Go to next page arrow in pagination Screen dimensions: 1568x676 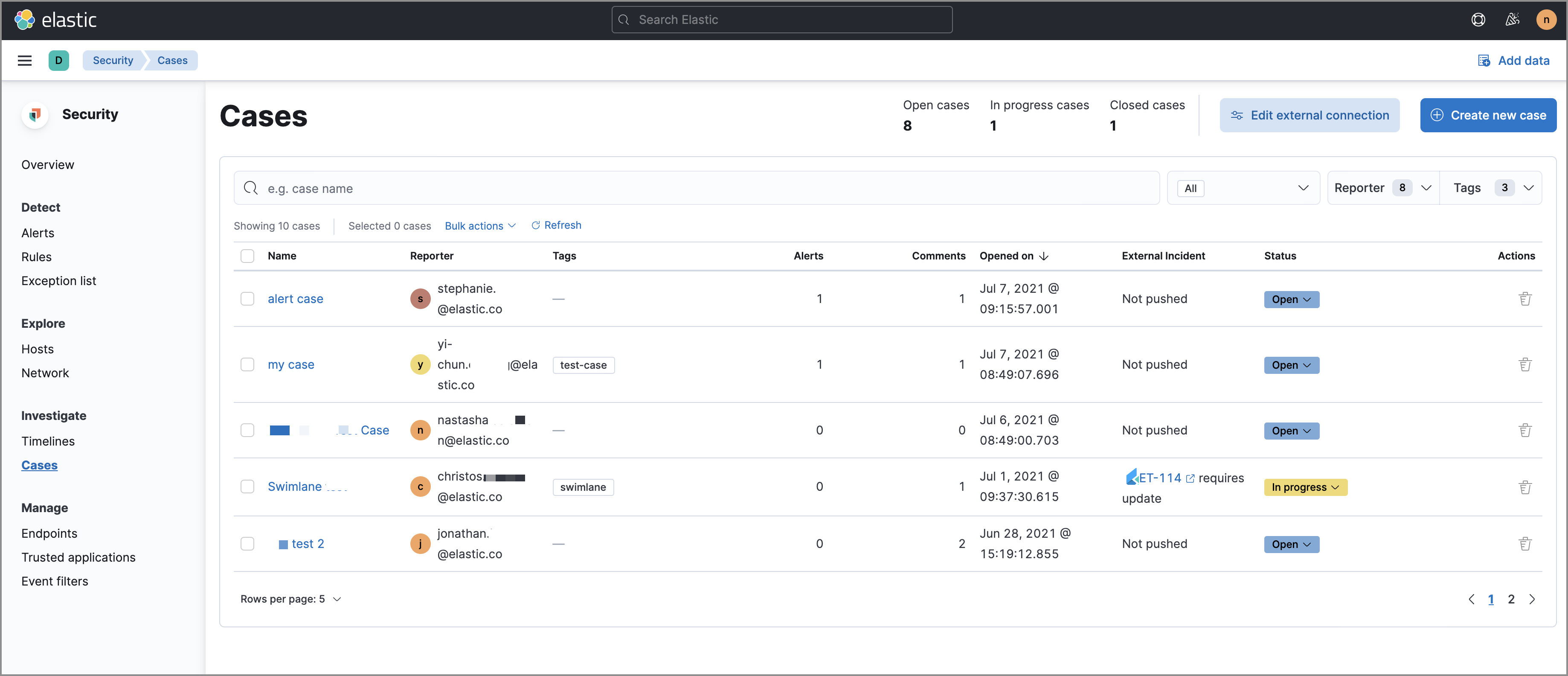point(1532,599)
